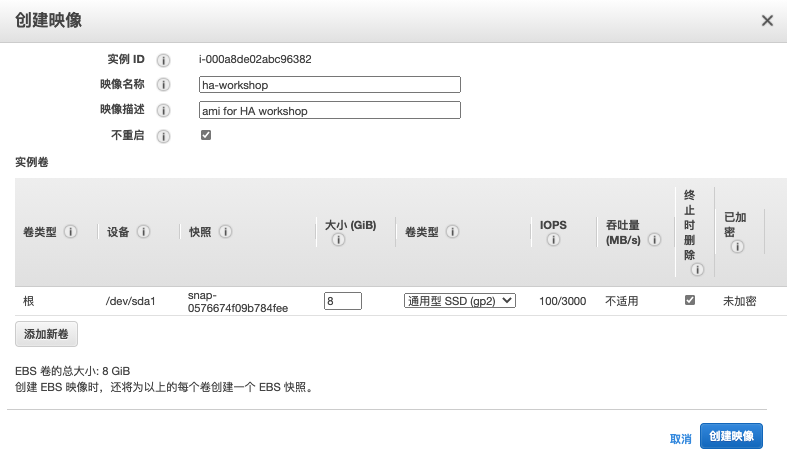This screenshot has height=454, width=787.
Task: Open the 通用型 SSD (gp2) volume type dropdown
Action: click(459, 300)
